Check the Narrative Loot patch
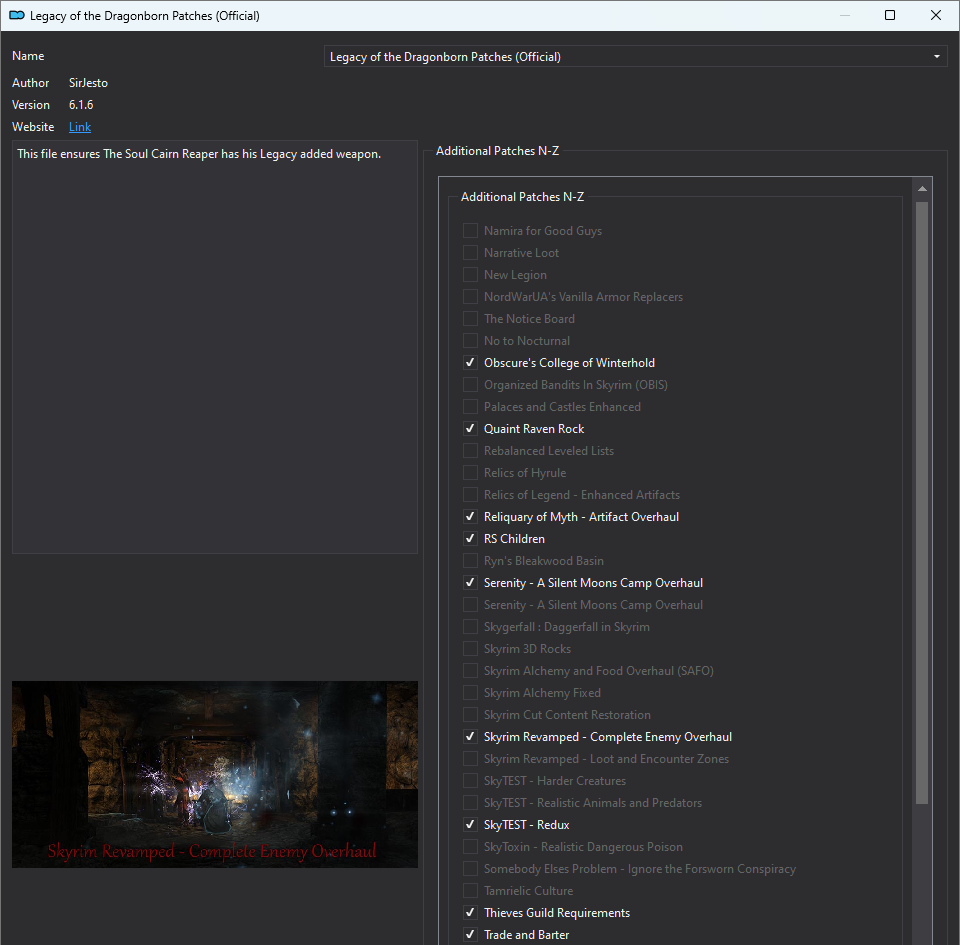Viewport: 960px width, 945px height. tap(470, 253)
